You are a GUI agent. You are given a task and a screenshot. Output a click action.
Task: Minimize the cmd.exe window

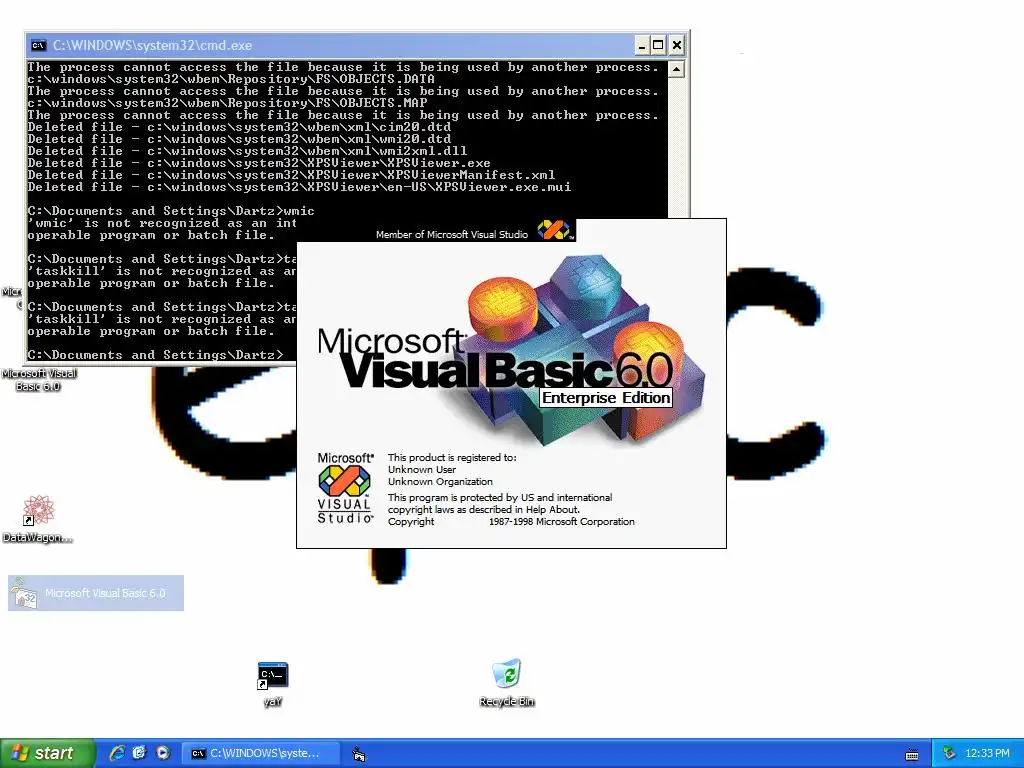pos(642,45)
